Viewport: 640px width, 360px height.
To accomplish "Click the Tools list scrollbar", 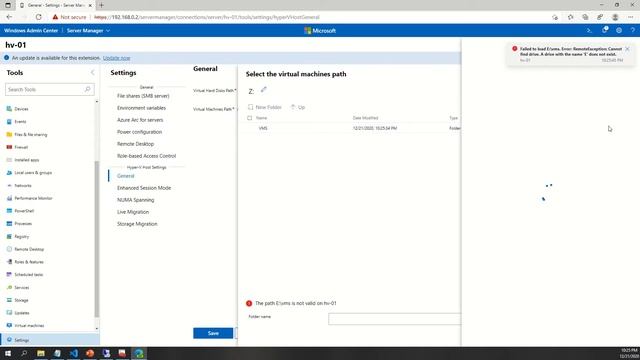I will pos(97,239).
